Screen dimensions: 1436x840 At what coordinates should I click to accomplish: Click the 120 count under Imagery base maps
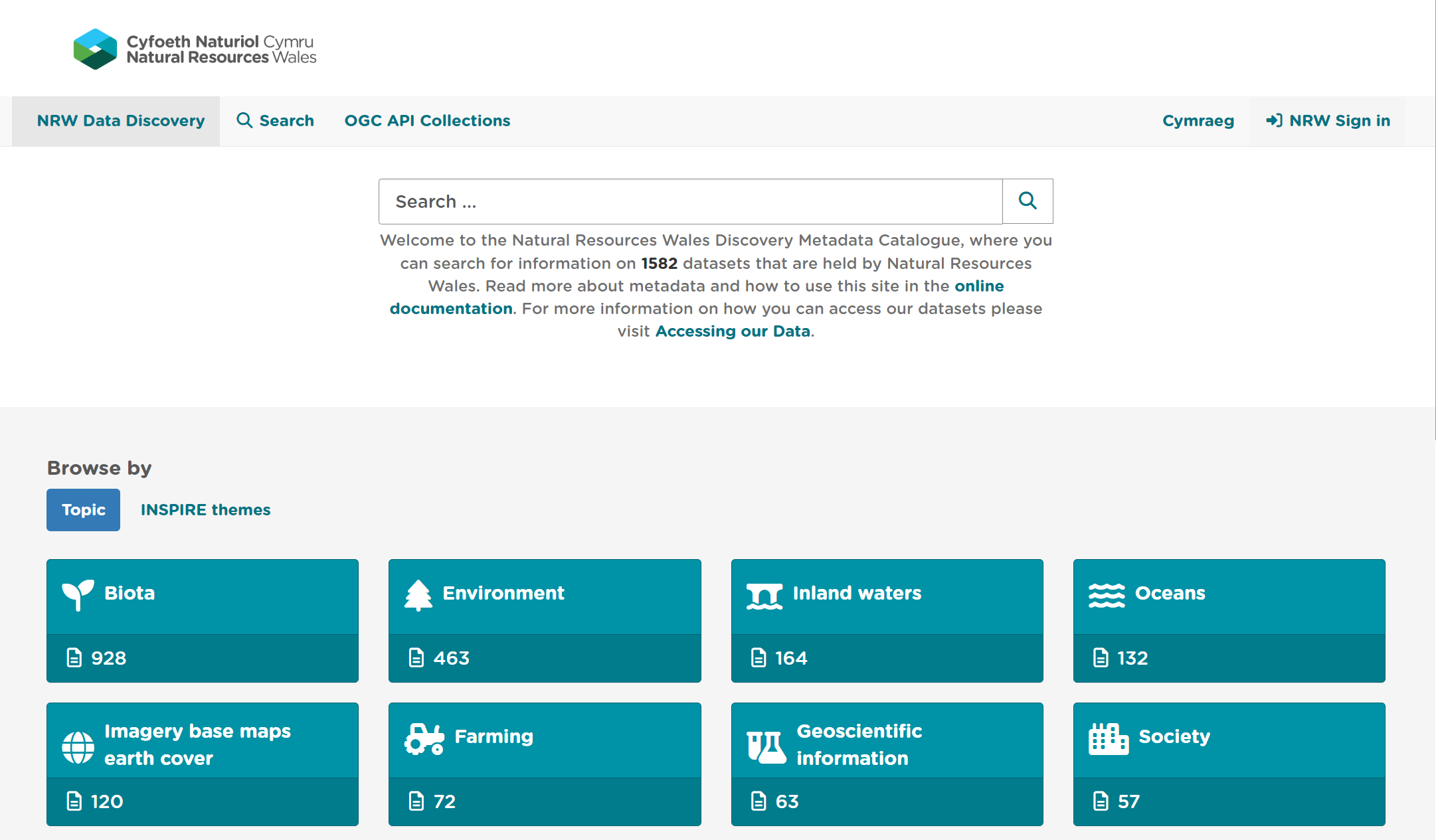coord(107,801)
